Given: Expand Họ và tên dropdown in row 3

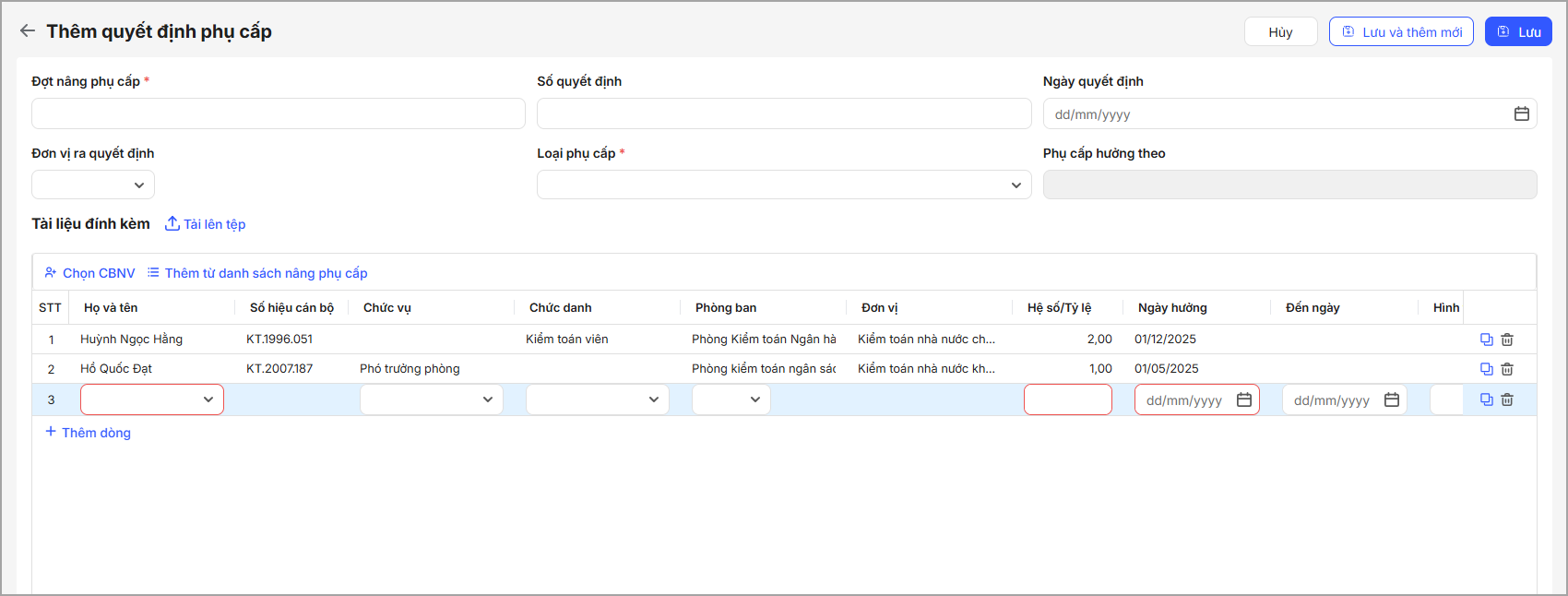Looking at the screenshot, I should 152,399.
